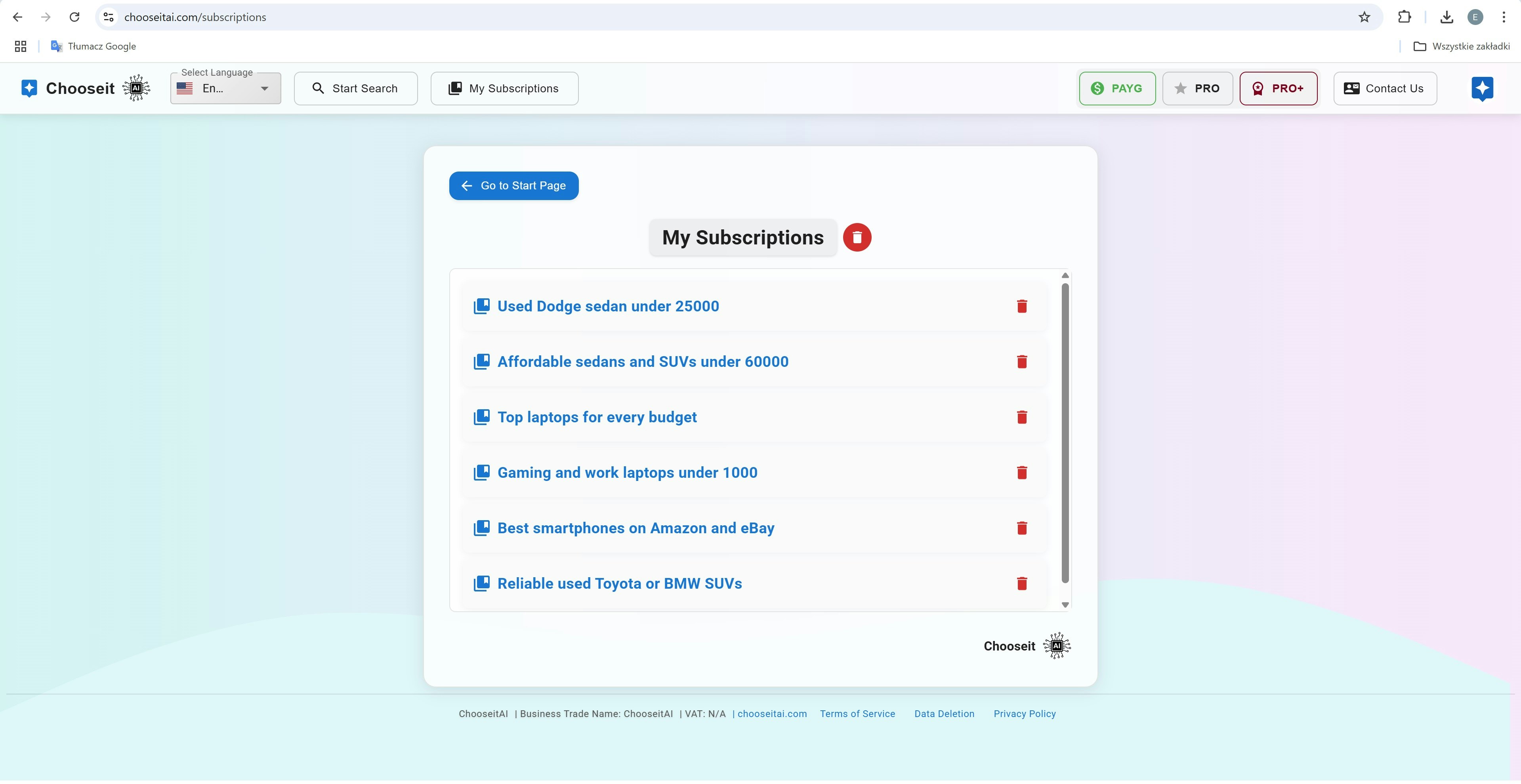Click Go to Start Page button
Image resolution: width=1521 pixels, height=784 pixels.
click(513, 186)
